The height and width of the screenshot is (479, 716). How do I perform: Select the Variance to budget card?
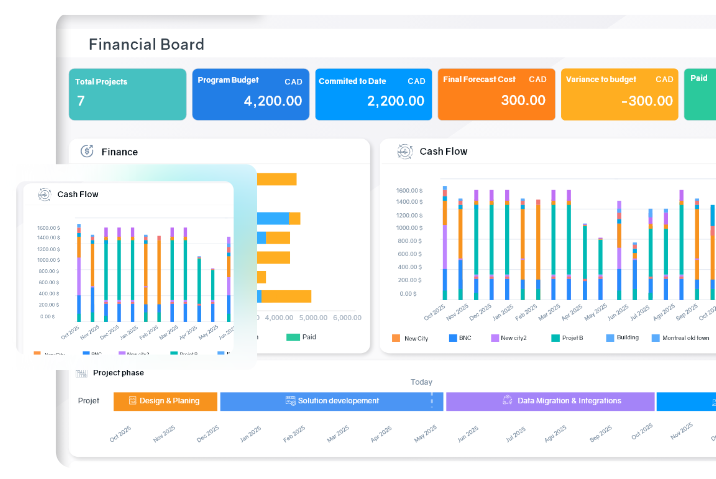click(618, 94)
